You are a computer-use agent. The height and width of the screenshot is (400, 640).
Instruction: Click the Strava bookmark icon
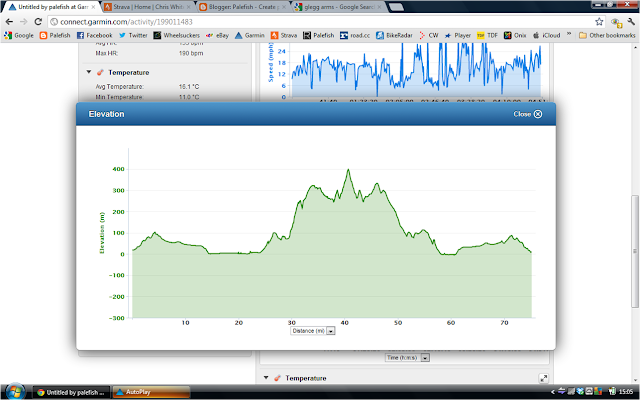pos(274,36)
